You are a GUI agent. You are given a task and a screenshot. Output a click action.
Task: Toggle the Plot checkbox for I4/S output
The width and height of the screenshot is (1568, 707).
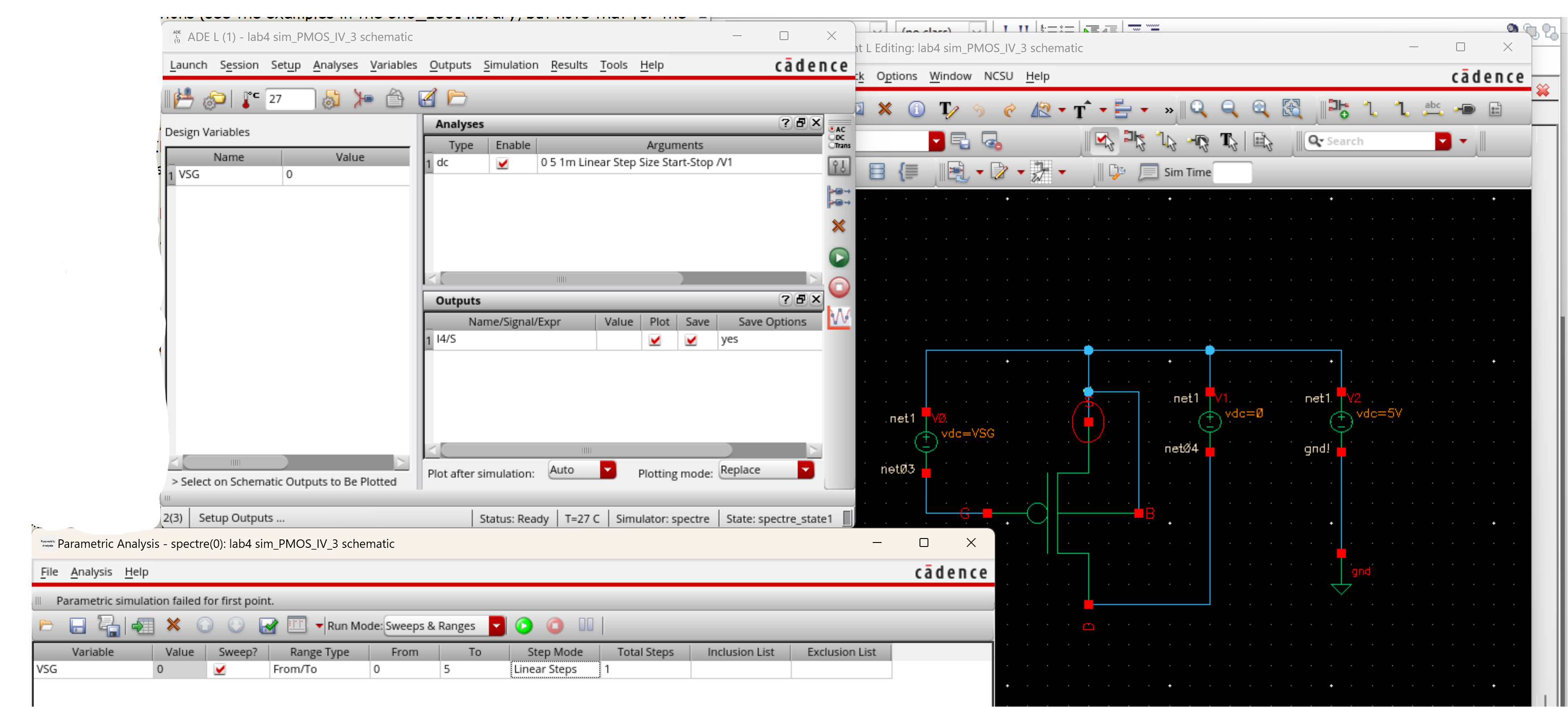coord(655,340)
